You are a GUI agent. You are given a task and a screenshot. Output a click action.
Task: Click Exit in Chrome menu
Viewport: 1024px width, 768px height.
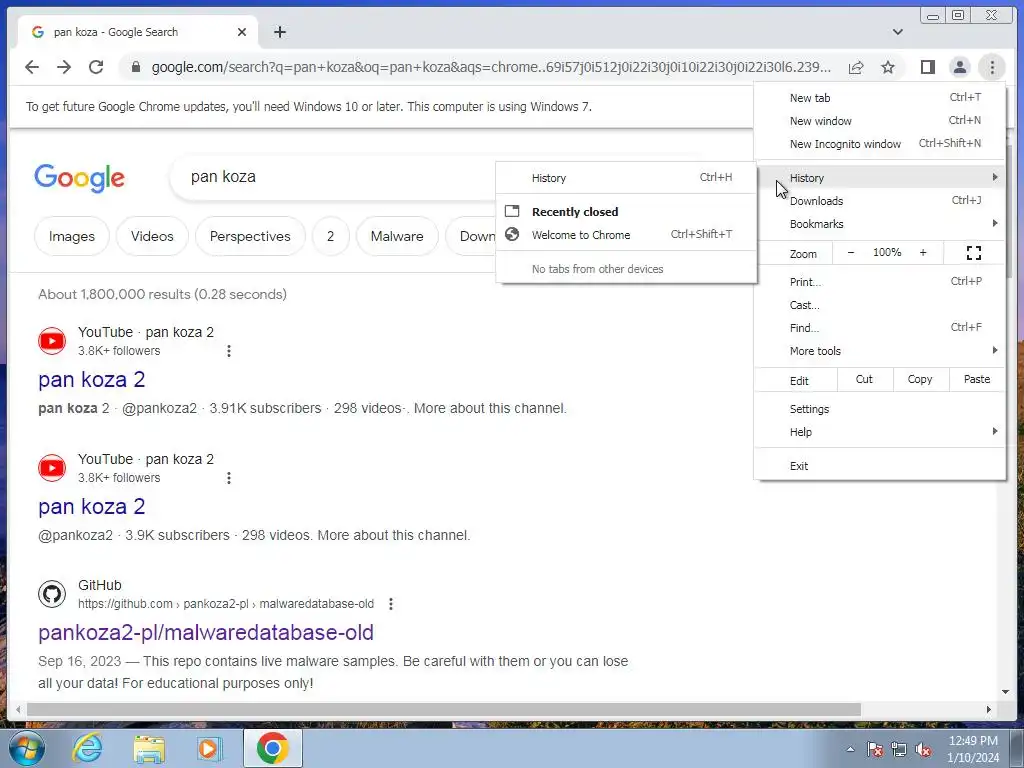coord(880,466)
